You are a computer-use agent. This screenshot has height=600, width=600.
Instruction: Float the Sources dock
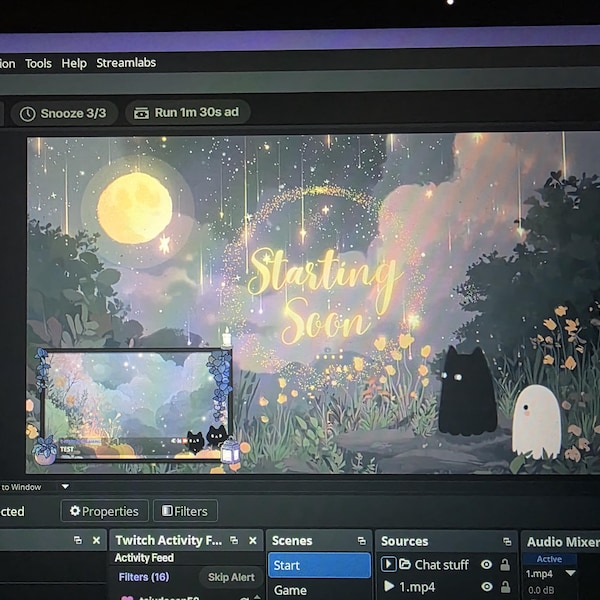coord(507,541)
